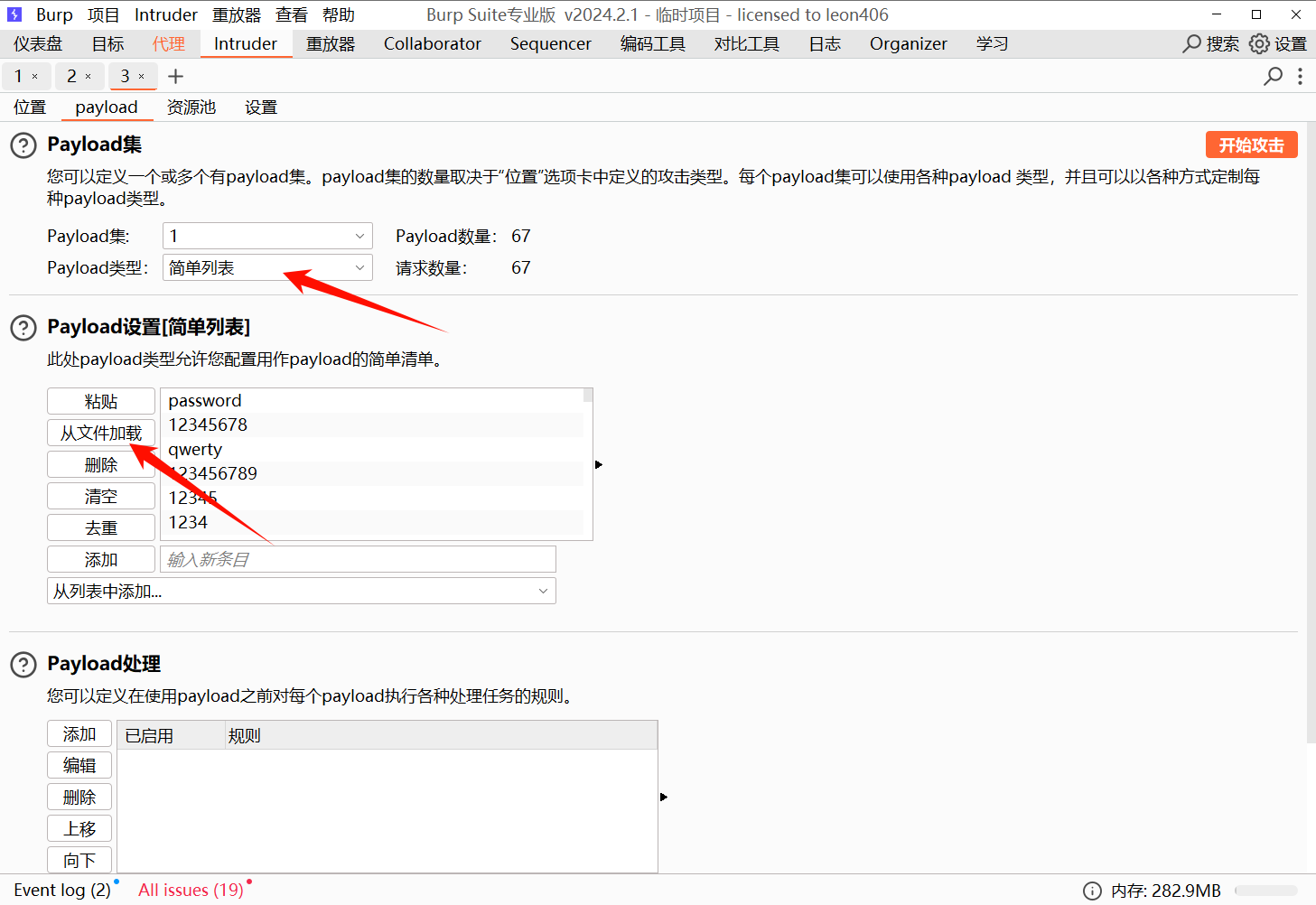This screenshot has width=1316, height=905.
Task: Click the 编辑 rule button
Action: tap(79, 765)
